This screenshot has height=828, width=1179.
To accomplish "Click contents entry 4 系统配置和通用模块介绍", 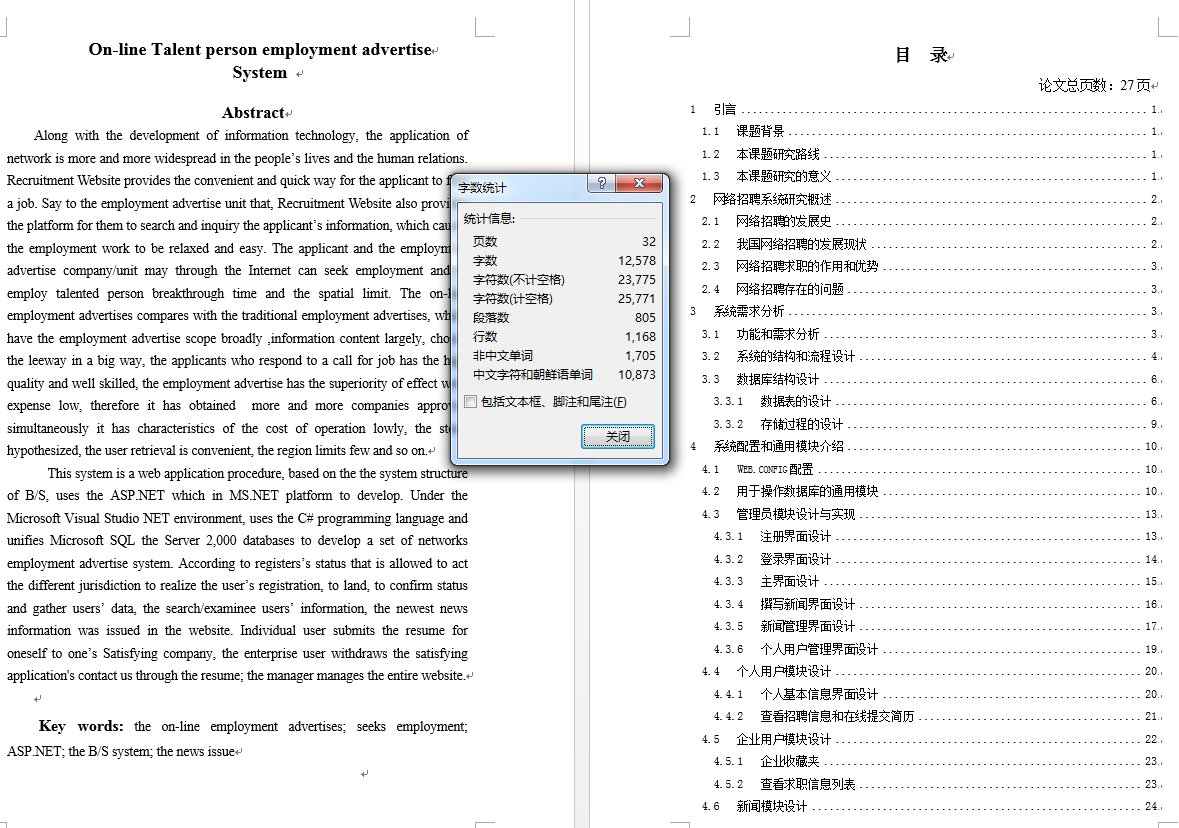I will point(926,447).
